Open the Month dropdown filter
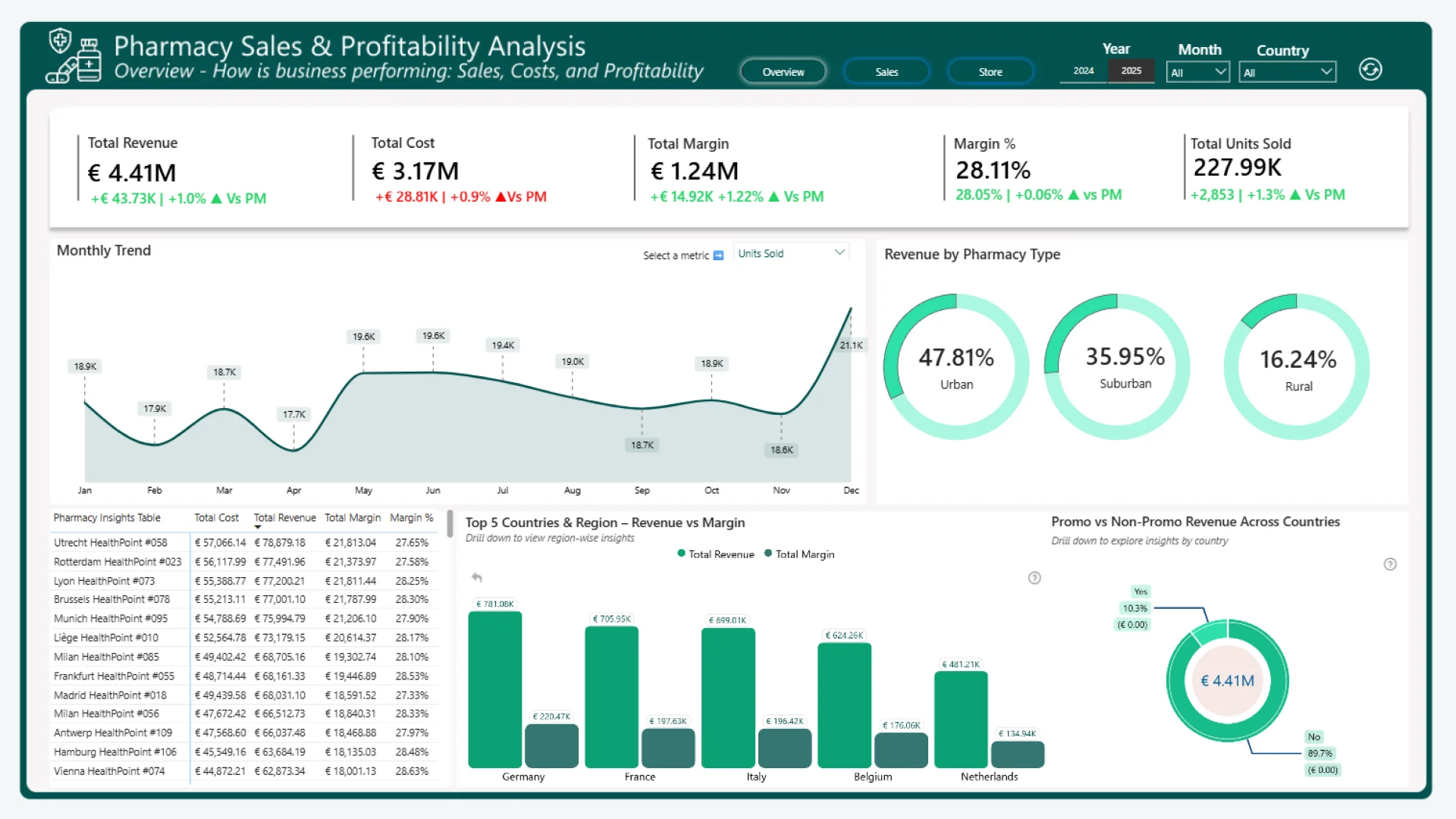The image size is (1456, 819). (x=1197, y=72)
